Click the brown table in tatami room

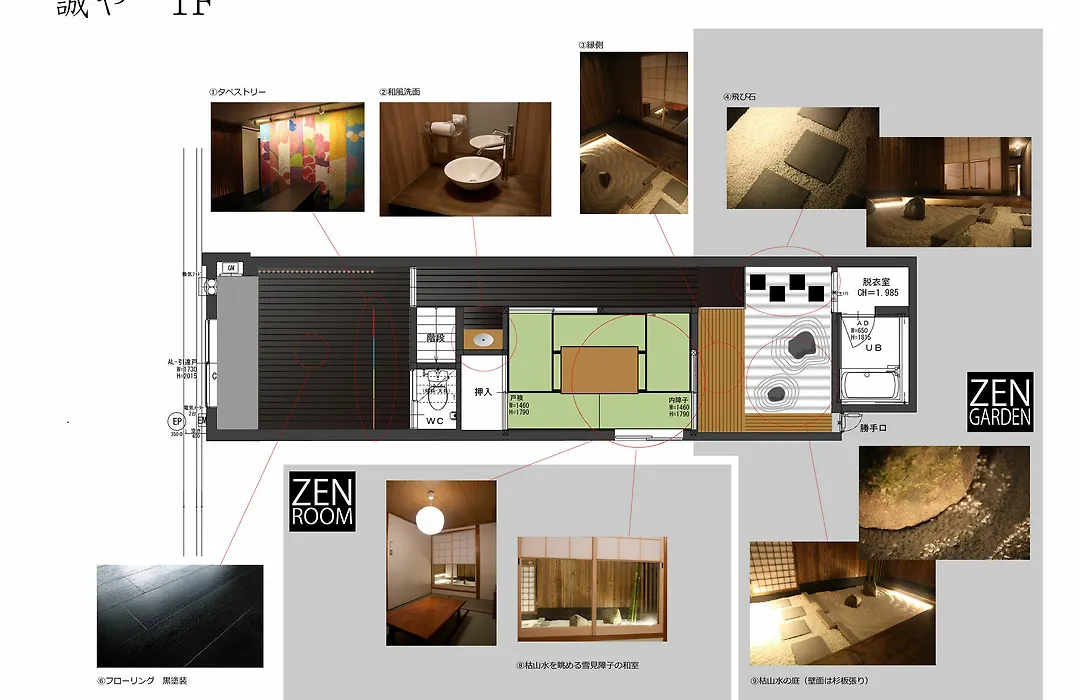click(600, 368)
